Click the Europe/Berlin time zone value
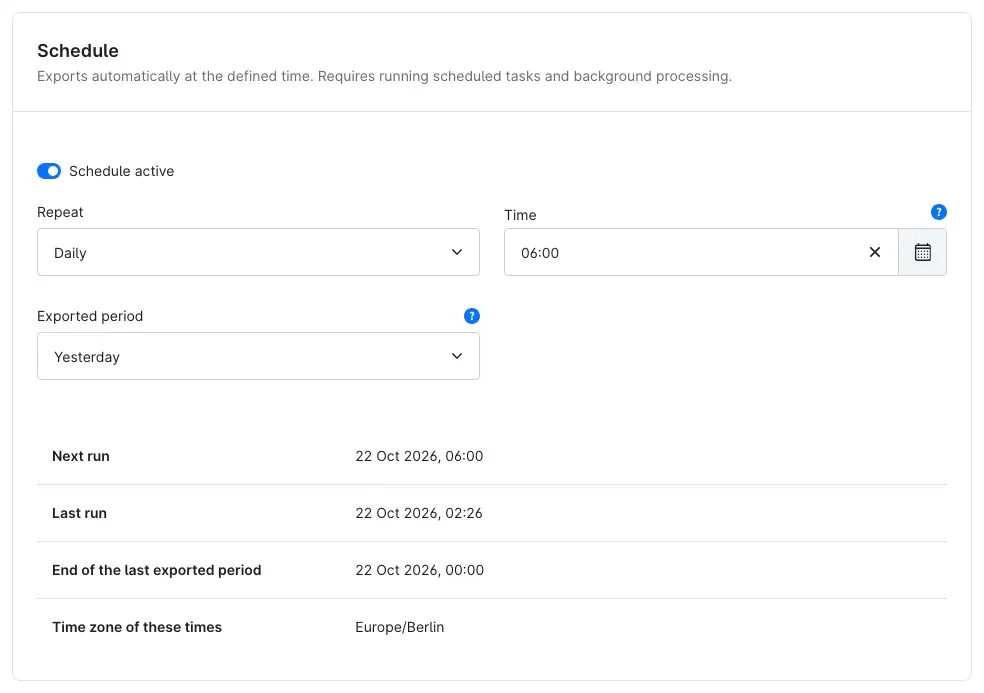 400,628
